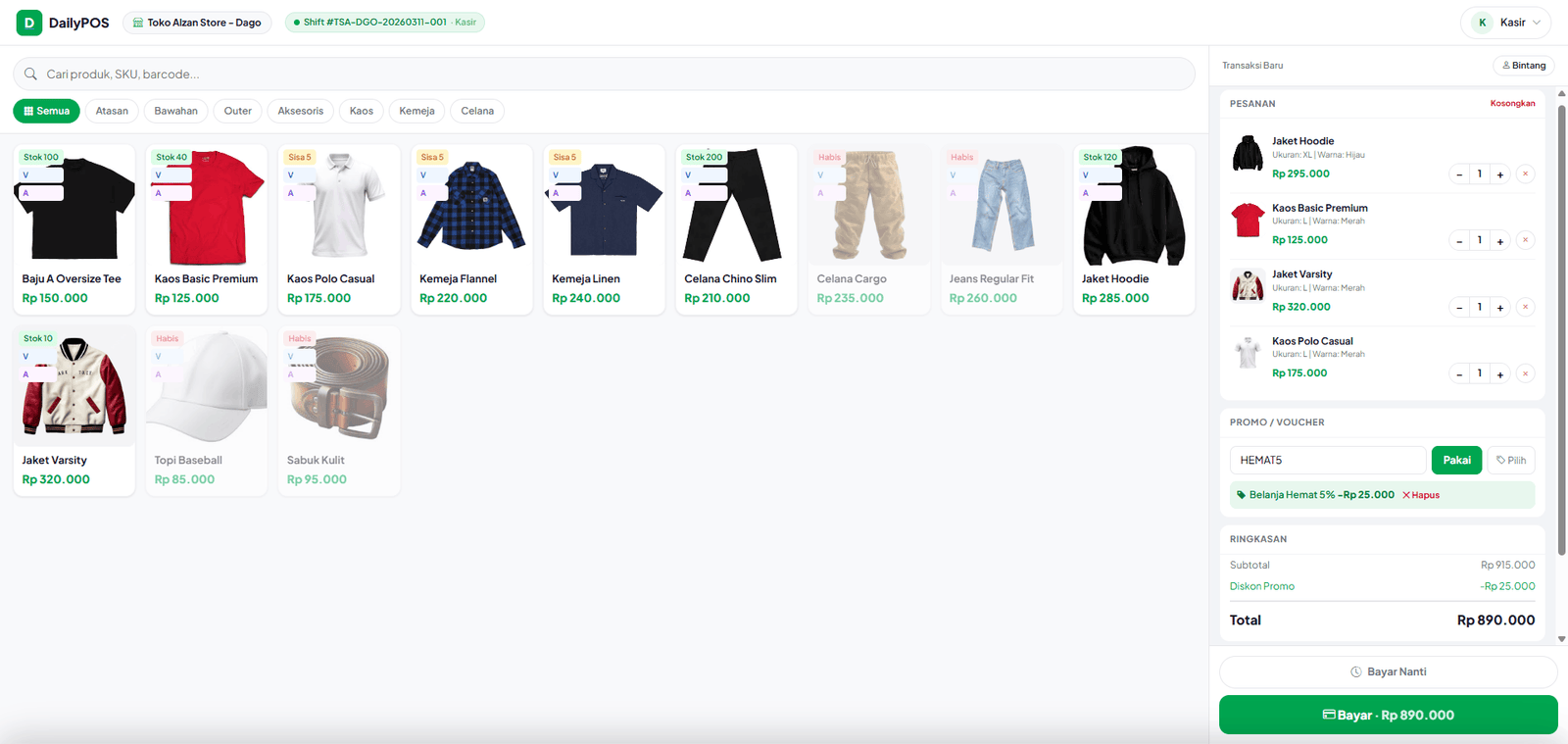Click the 'Diskon Promo' summary row
1568x744 pixels.
1383,586
